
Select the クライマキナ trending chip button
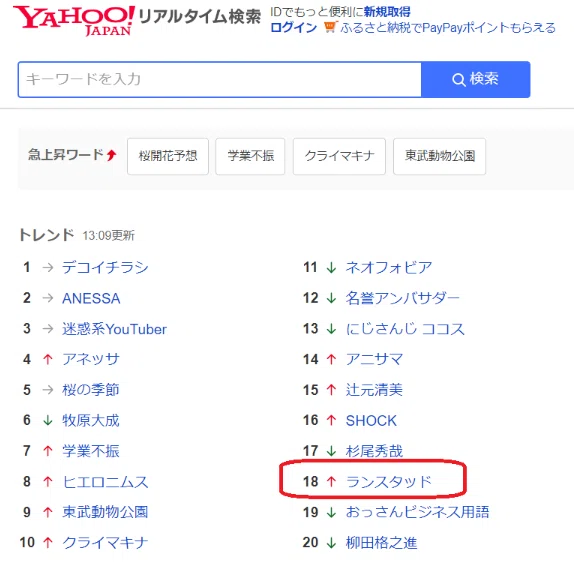click(x=339, y=156)
